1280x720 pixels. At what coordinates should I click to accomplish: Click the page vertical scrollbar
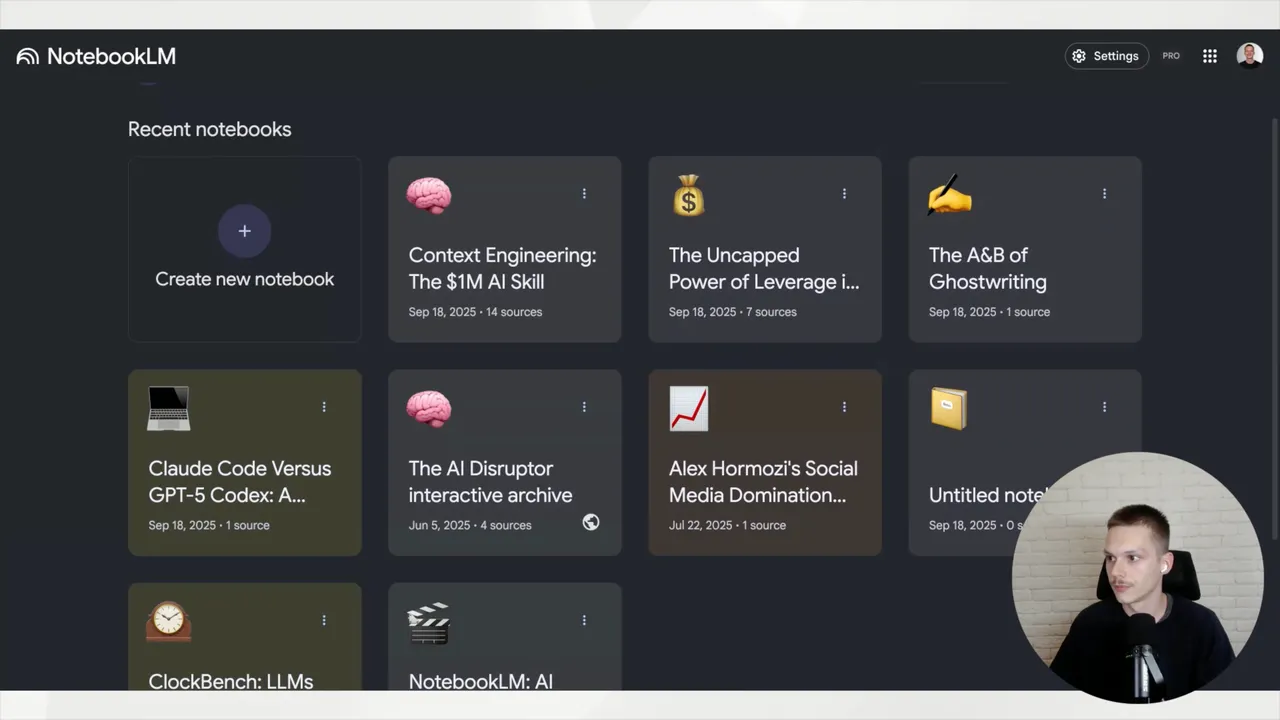1274,330
